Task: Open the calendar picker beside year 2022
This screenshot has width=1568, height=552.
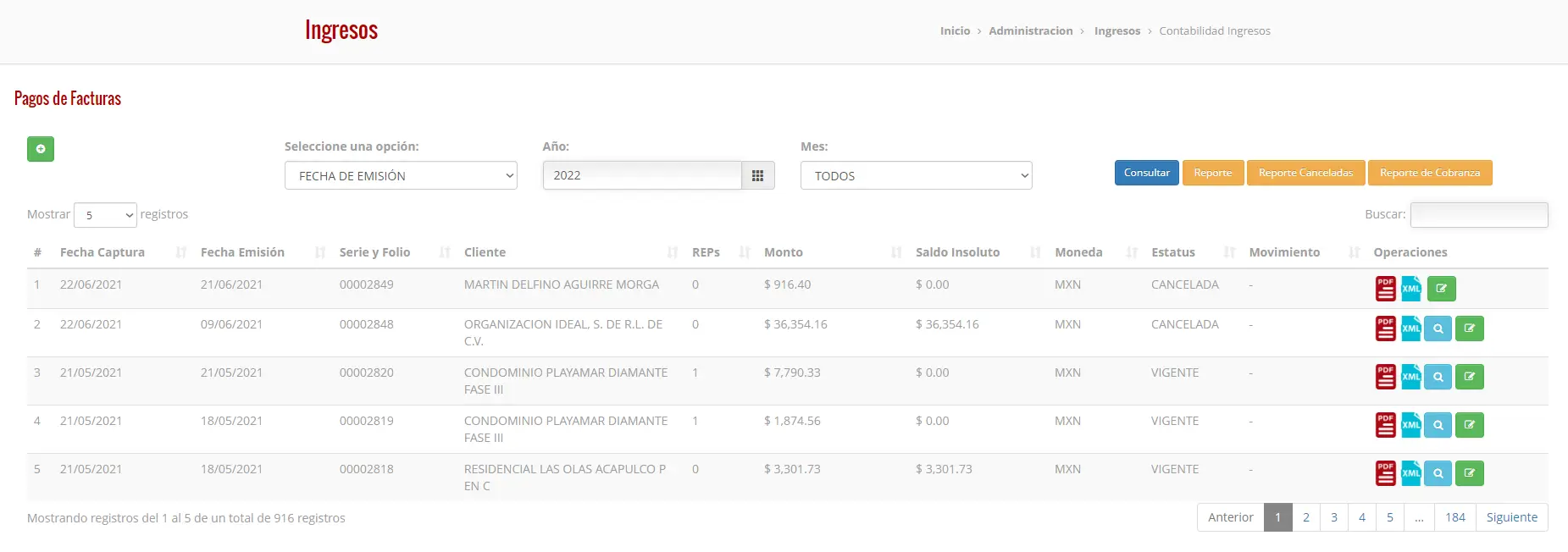Action: (758, 175)
